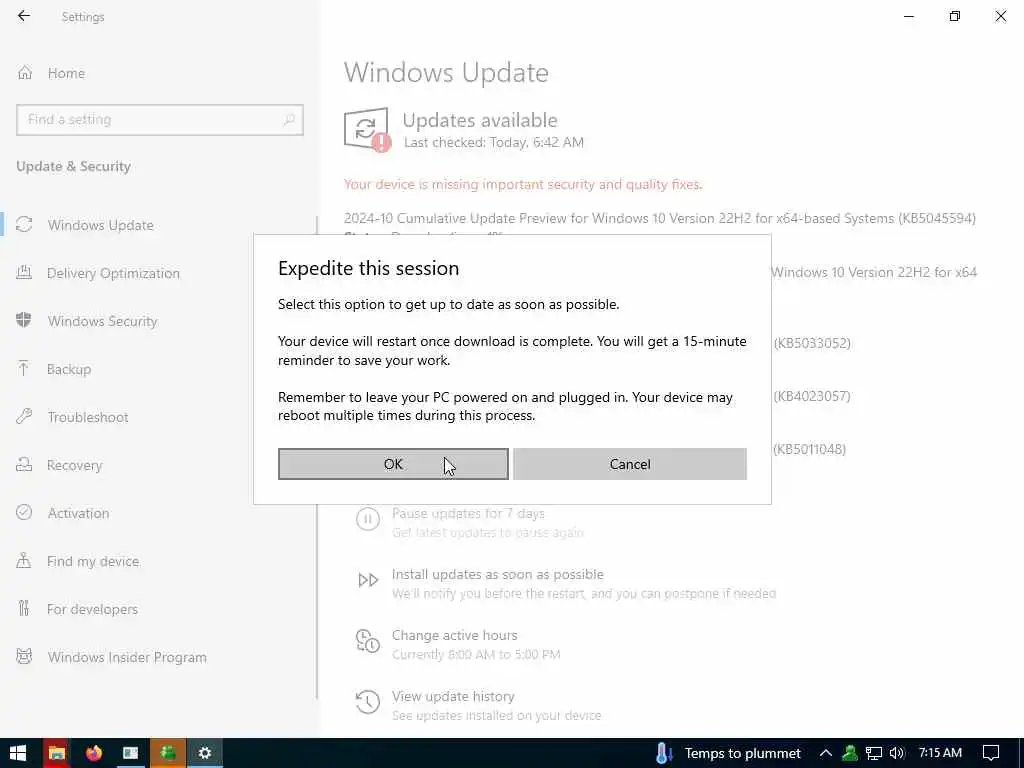1024x768 pixels.
Task: Click the volume speaker tray icon
Action: coord(897,753)
